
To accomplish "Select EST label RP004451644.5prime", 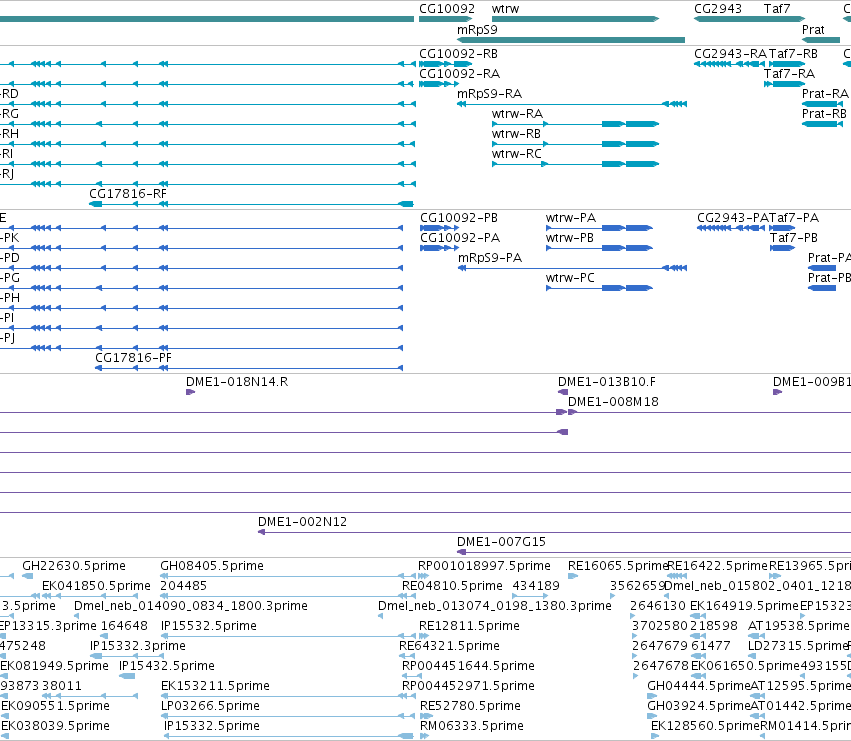I will click(x=468, y=666).
